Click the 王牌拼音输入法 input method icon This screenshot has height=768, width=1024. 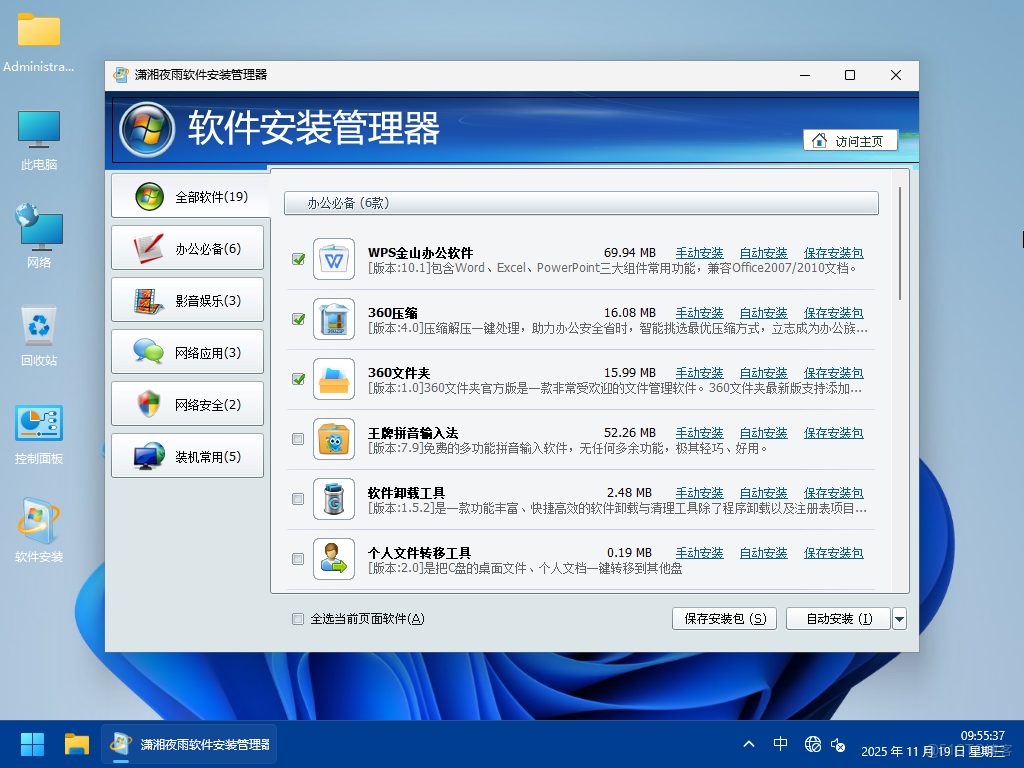(x=333, y=439)
